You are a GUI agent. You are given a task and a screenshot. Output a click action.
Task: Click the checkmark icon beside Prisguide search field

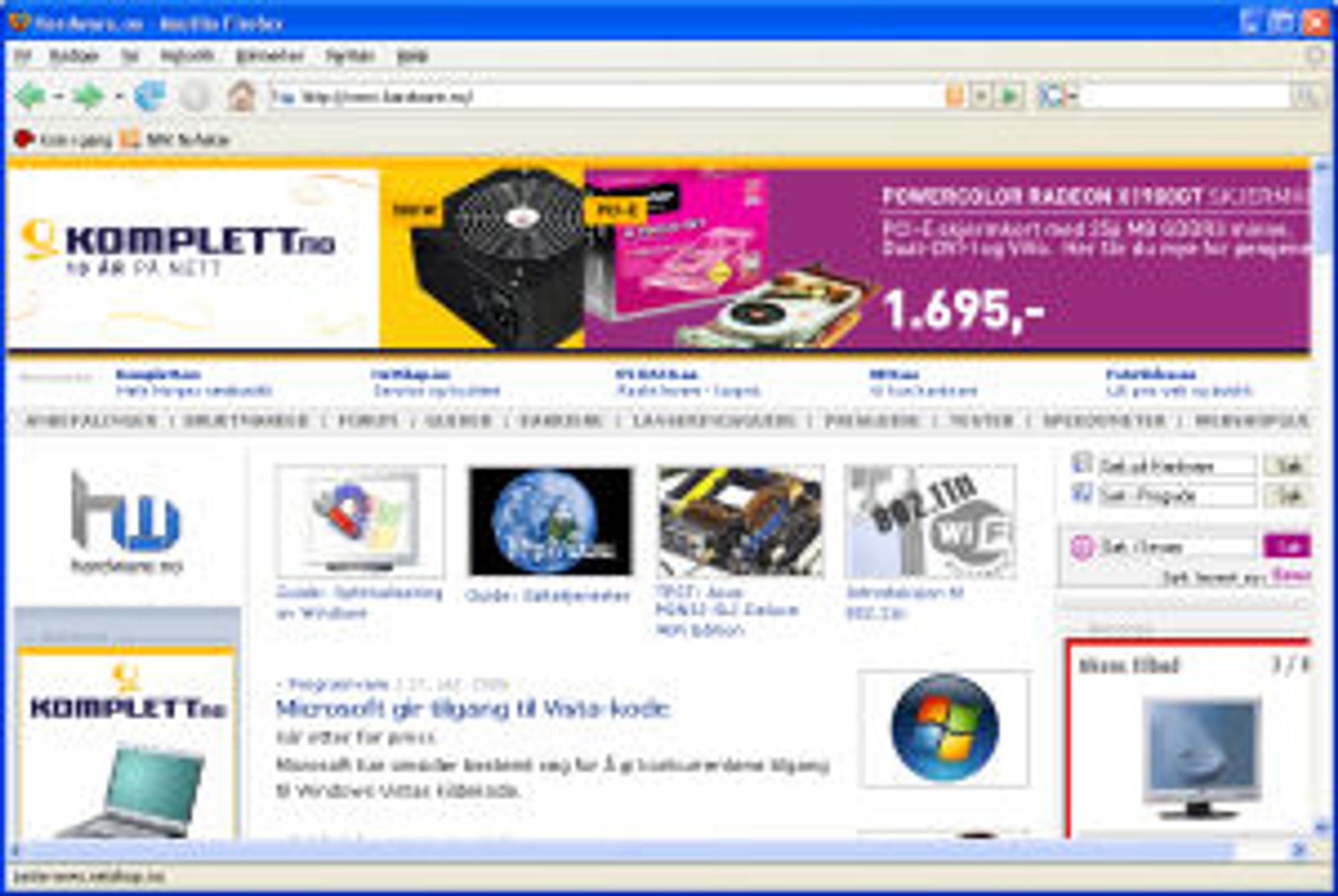click(1082, 494)
